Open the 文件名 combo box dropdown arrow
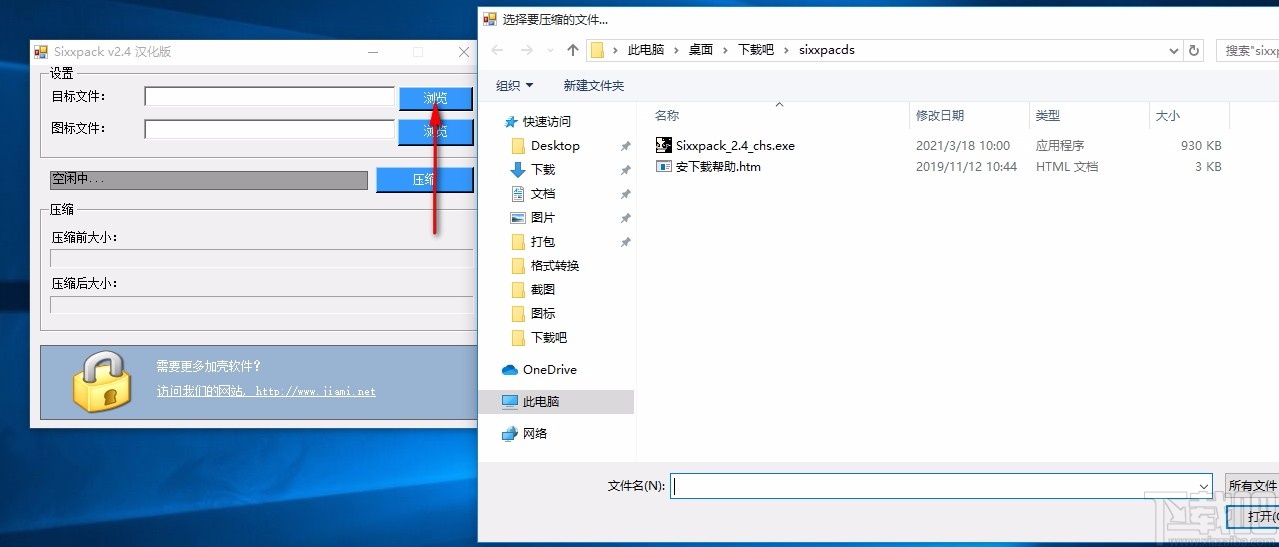The width and height of the screenshot is (1279, 547). coord(1205,486)
